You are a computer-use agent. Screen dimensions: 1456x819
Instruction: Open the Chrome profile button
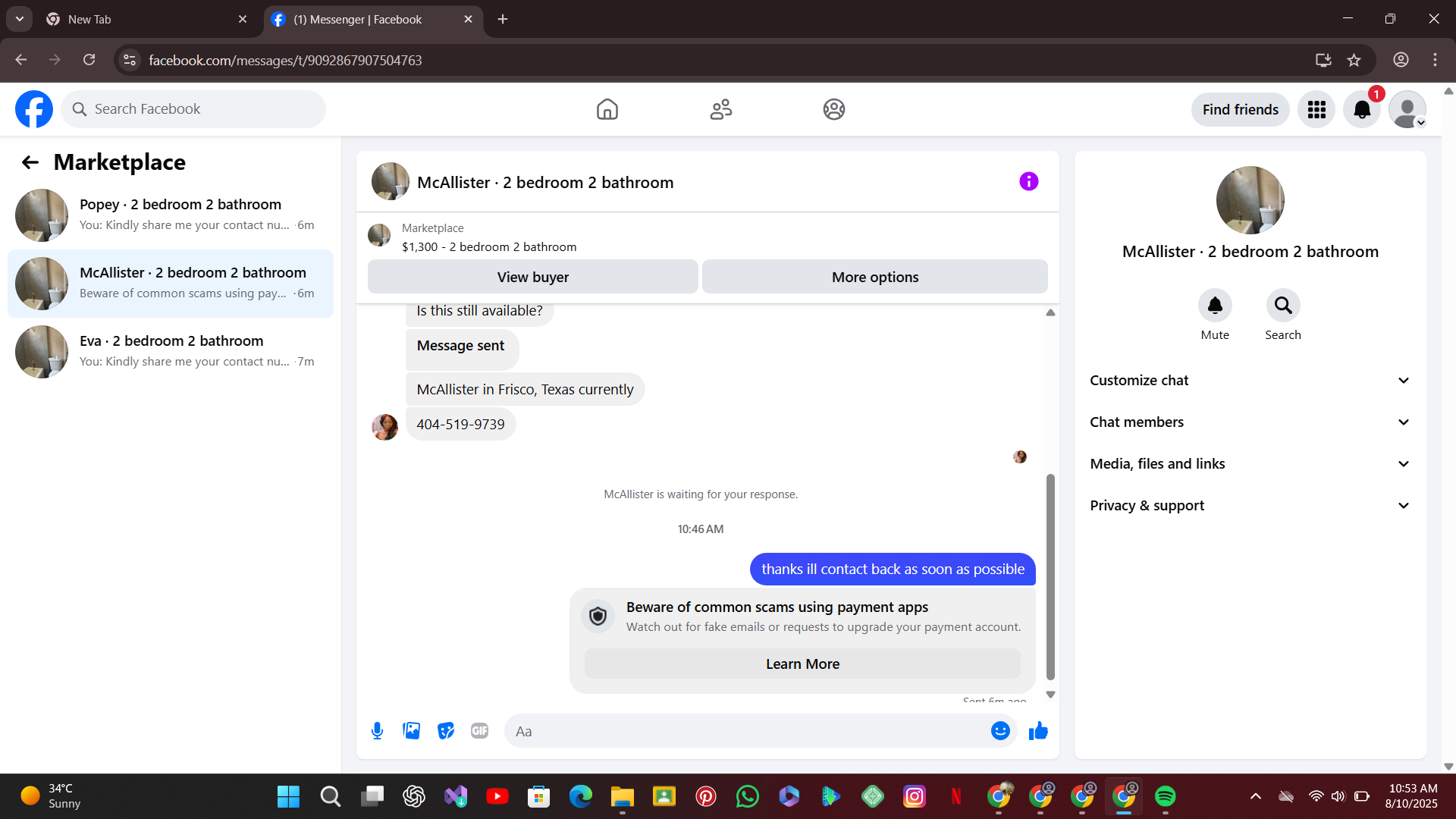tap(1401, 60)
